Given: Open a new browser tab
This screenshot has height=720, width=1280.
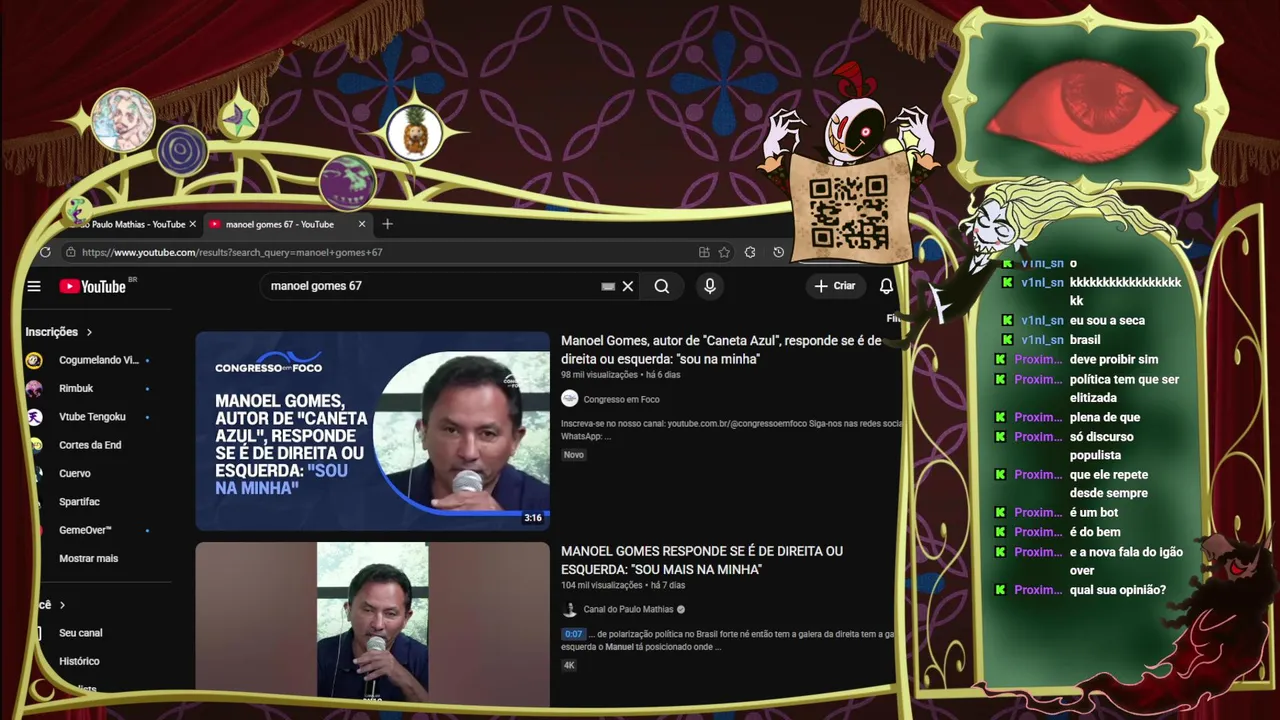Looking at the screenshot, I should 387,224.
